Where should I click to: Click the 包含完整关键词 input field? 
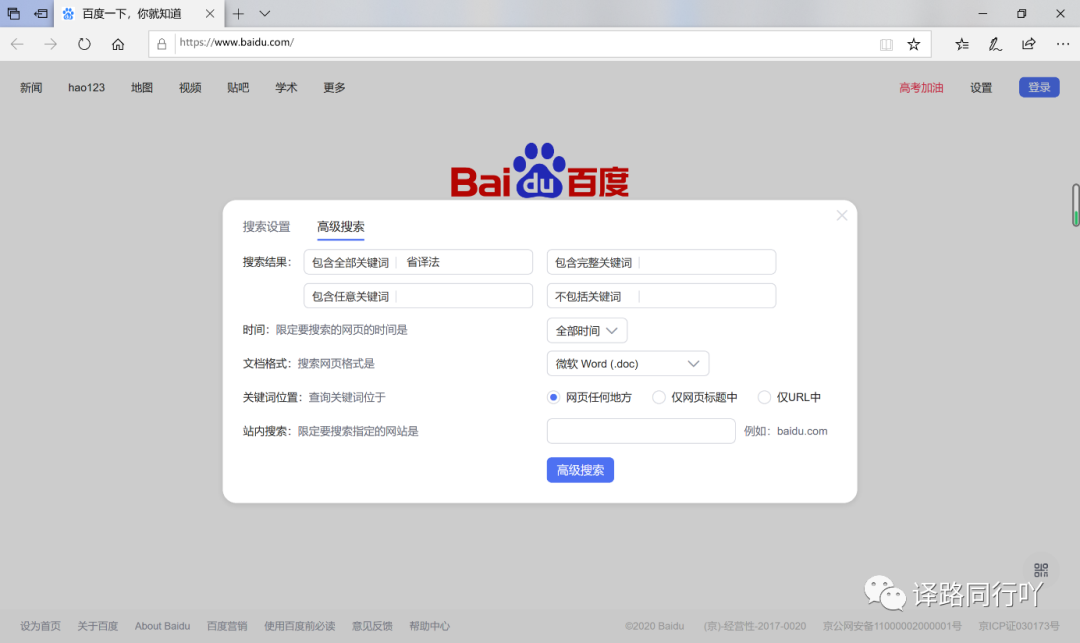pos(661,262)
